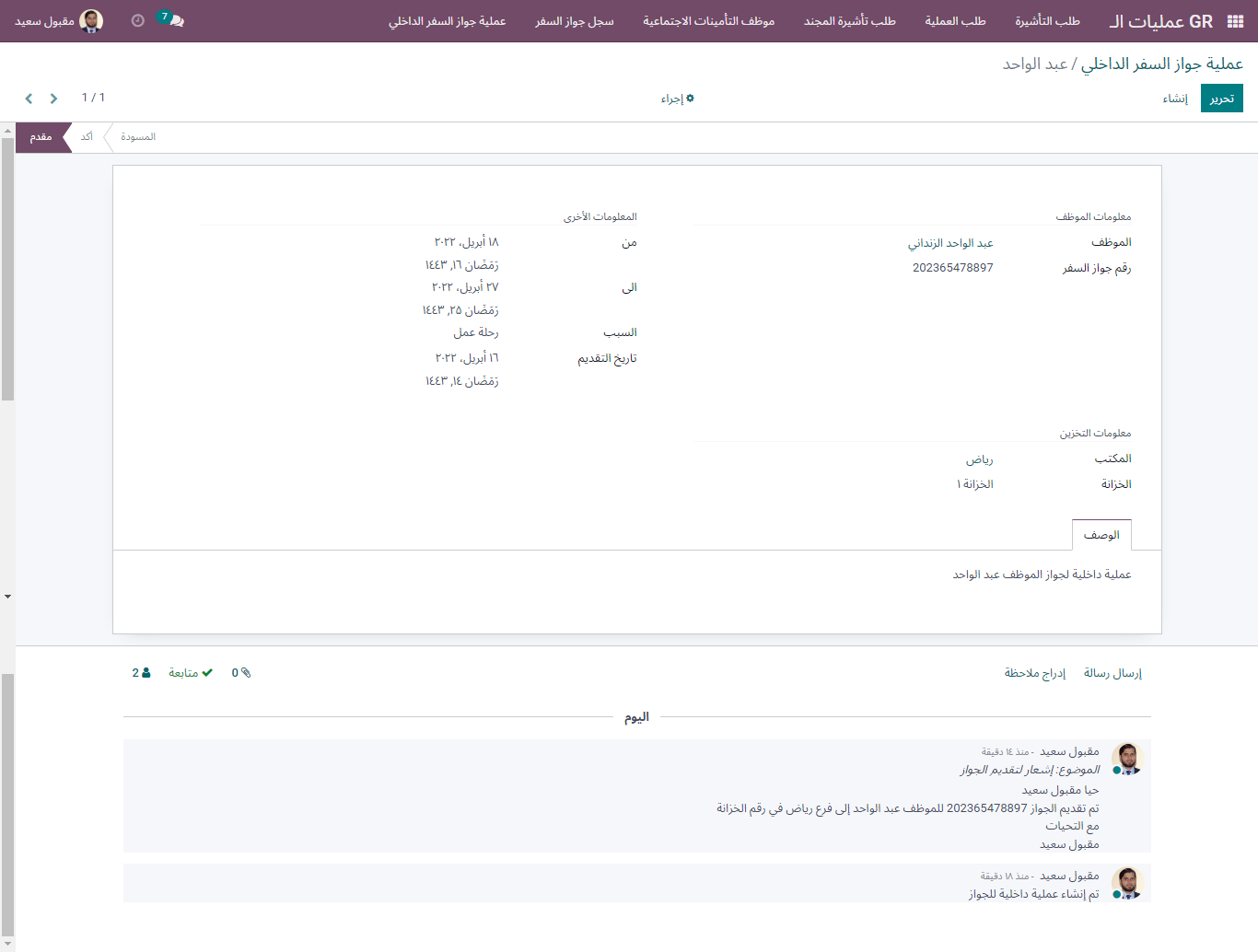The height and width of the screenshot is (952, 1258).
Task: Click the إنشاء create button
Action: coord(1175,99)
